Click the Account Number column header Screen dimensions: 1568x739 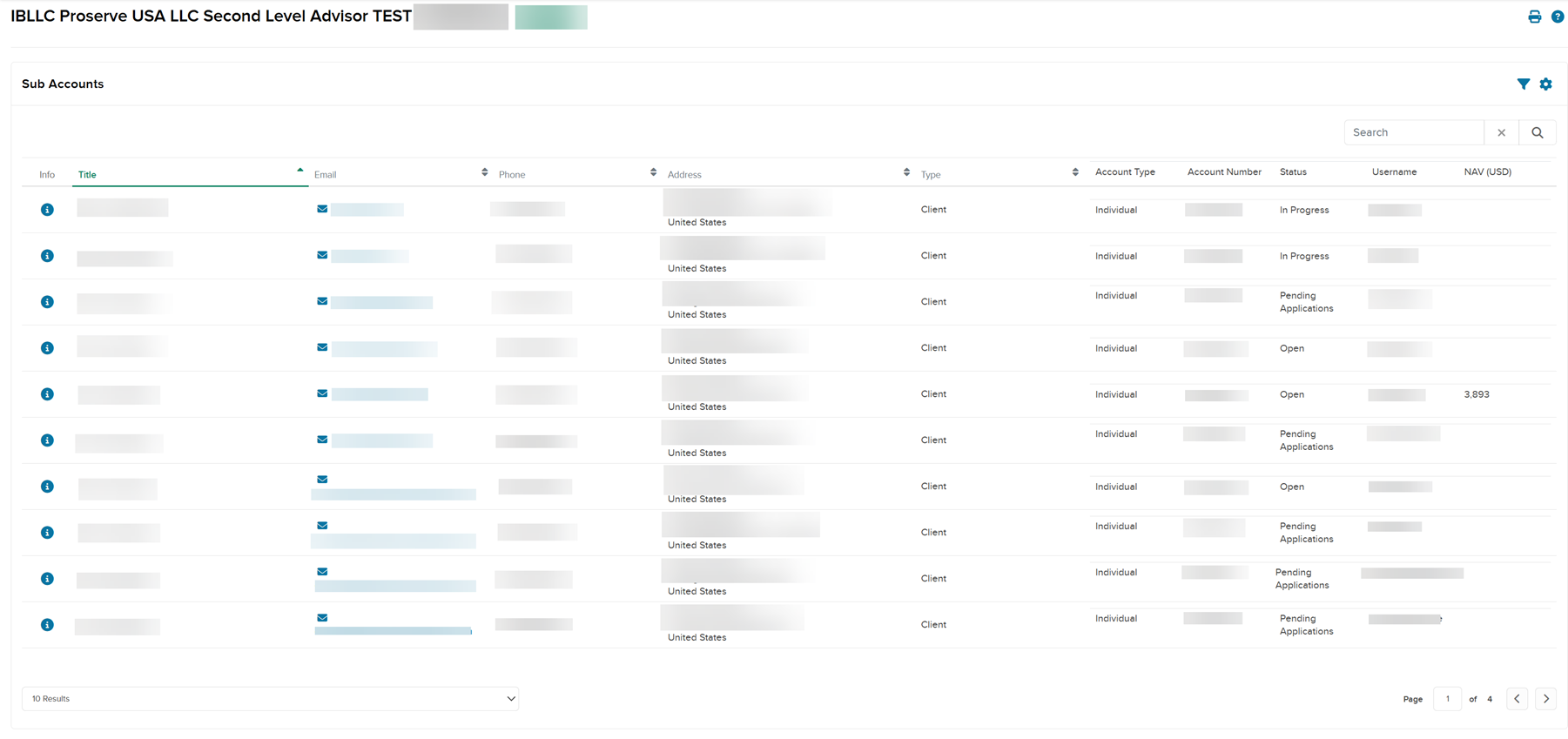point(1224,171)
